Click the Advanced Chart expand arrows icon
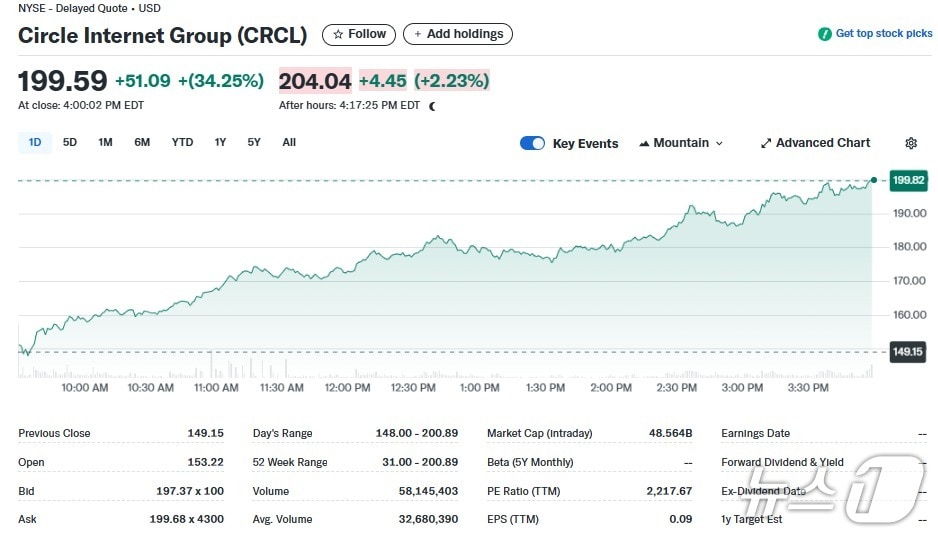 (766, 143)
